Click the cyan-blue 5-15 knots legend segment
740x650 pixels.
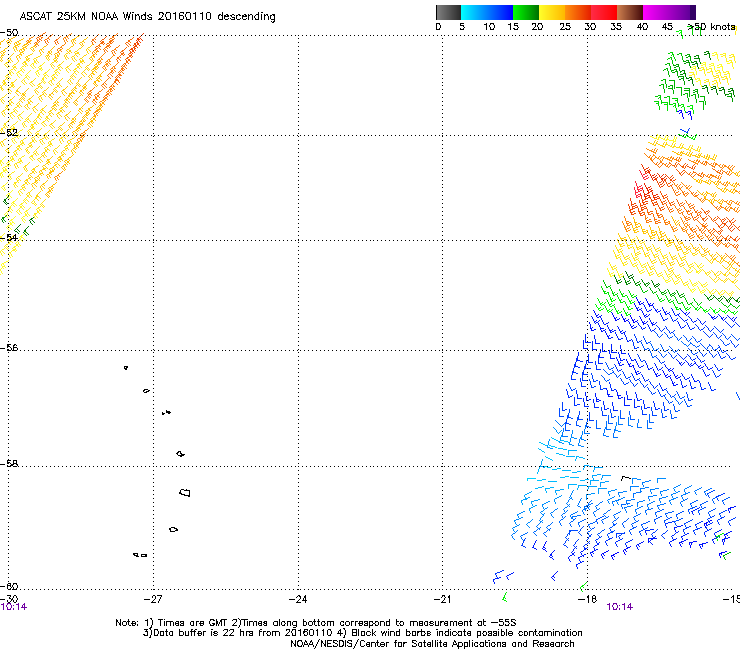[487, 12]
